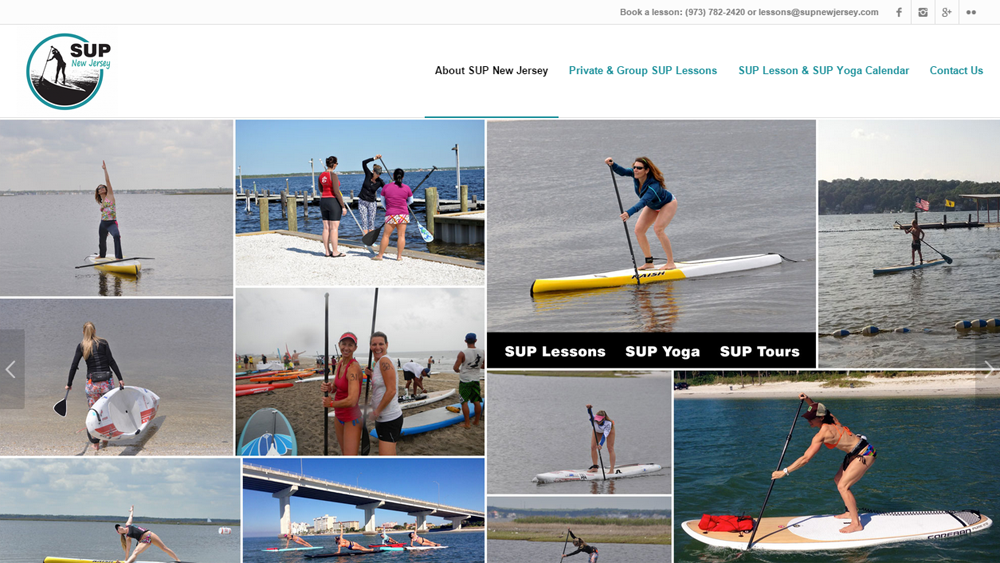
Task: Open Private & Group SUP Lessons page
Action: [x=643, y=71]
